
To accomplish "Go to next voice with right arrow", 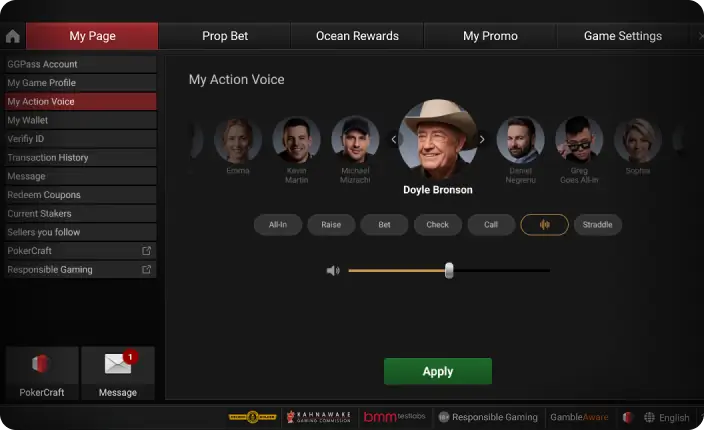I will [x=482, y=140].
